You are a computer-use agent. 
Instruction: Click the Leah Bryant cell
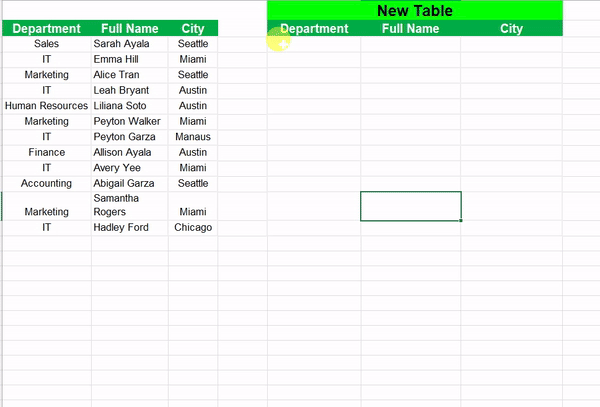(x=130, y=91)
